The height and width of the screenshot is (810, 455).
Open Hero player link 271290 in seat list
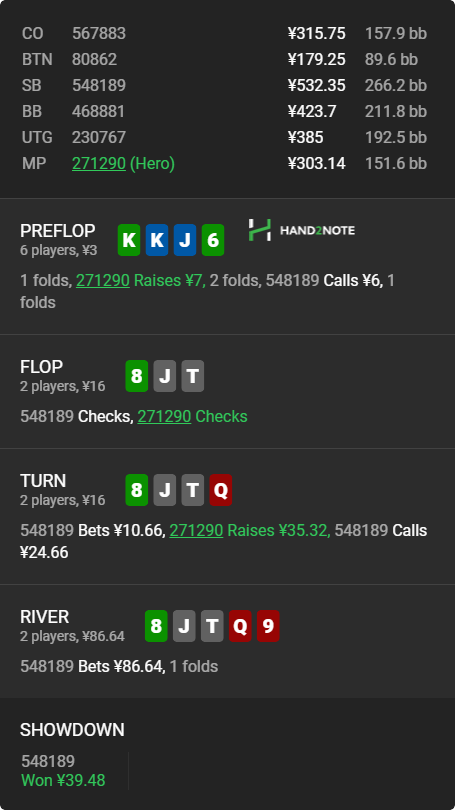point(99,163)
